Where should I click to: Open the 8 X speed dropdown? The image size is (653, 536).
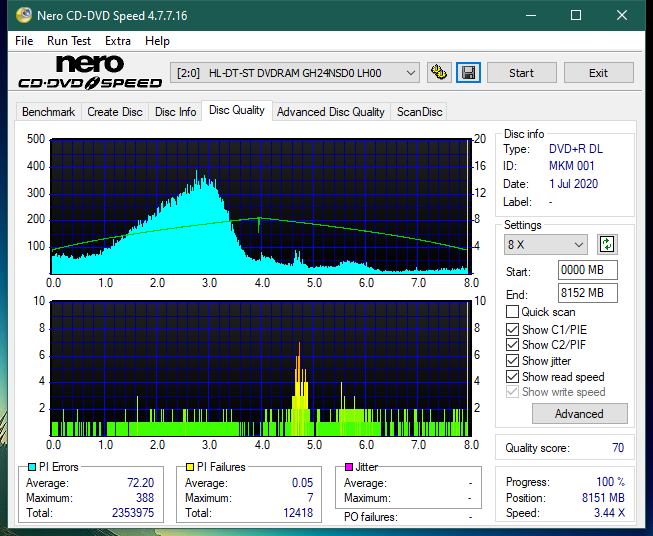[x=546, y=244]
